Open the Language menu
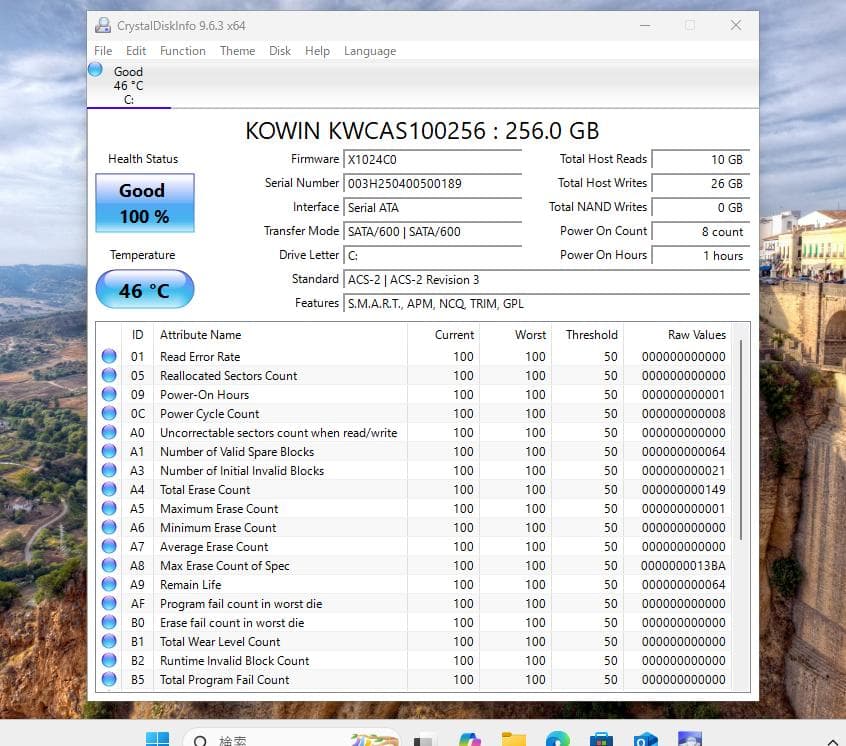Screen dimensions: 846x746 coord(370,51)
